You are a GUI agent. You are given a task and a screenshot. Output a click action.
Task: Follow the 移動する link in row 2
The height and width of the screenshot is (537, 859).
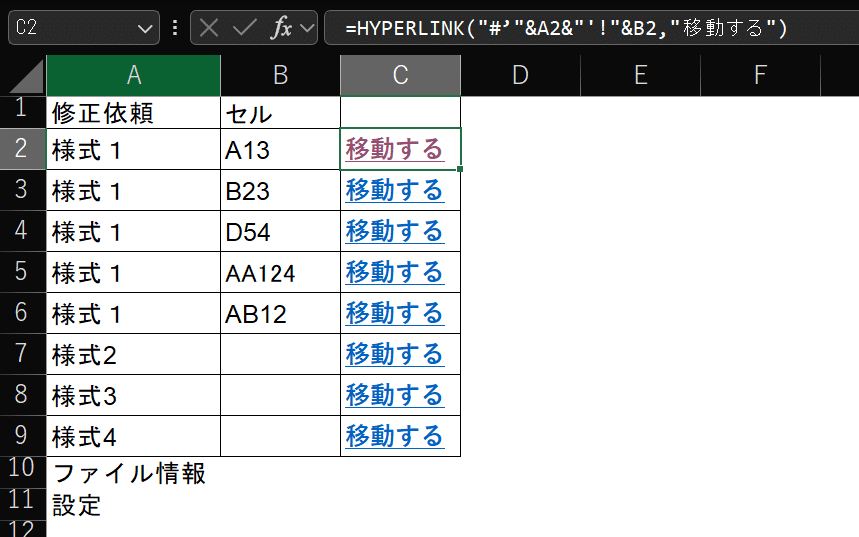394,149
